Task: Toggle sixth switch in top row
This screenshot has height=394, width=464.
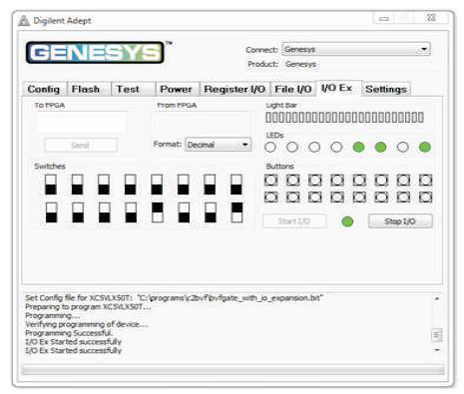Action: 183,184
